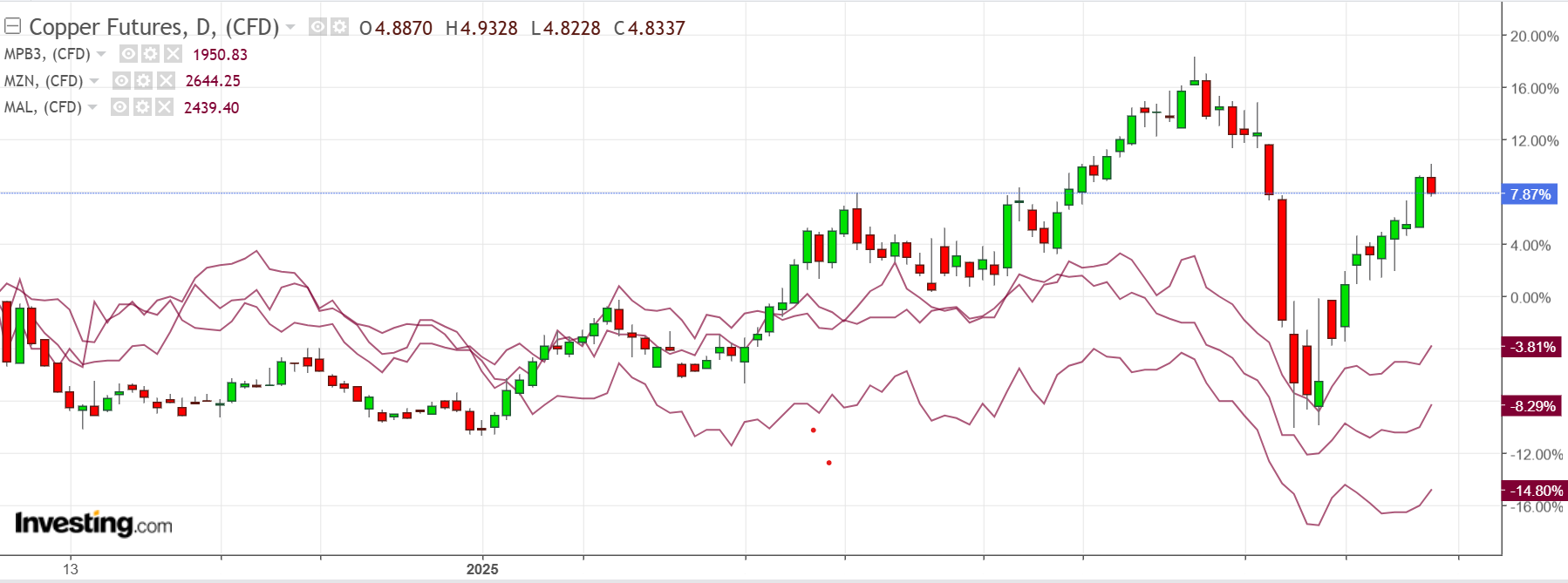Open the MZN series dropdown arrow
Viewport: 1568px width, 583px height.
[x=94, y=81]
